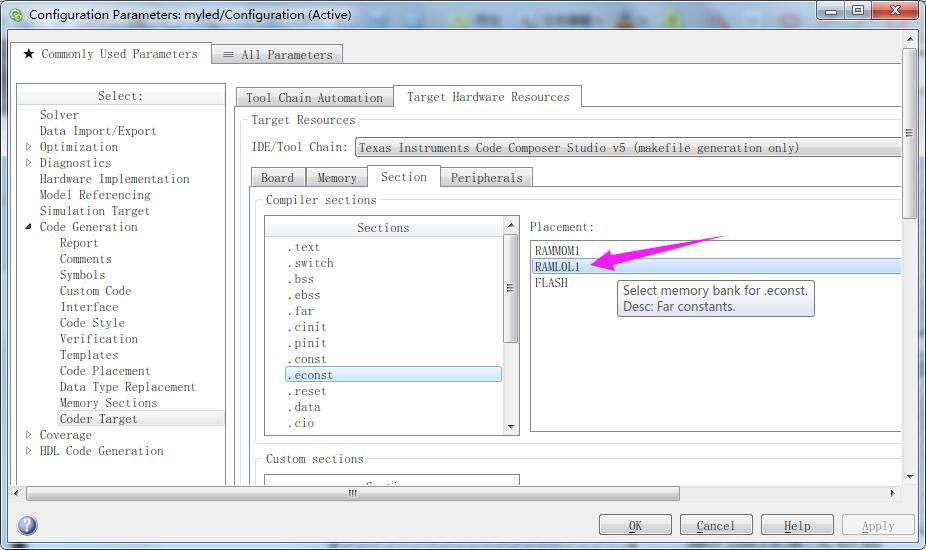Image resolution: width=926 pixels, height=550 pixels.
Task: Select the .pinit compiler section
Action: pos(307,343)
